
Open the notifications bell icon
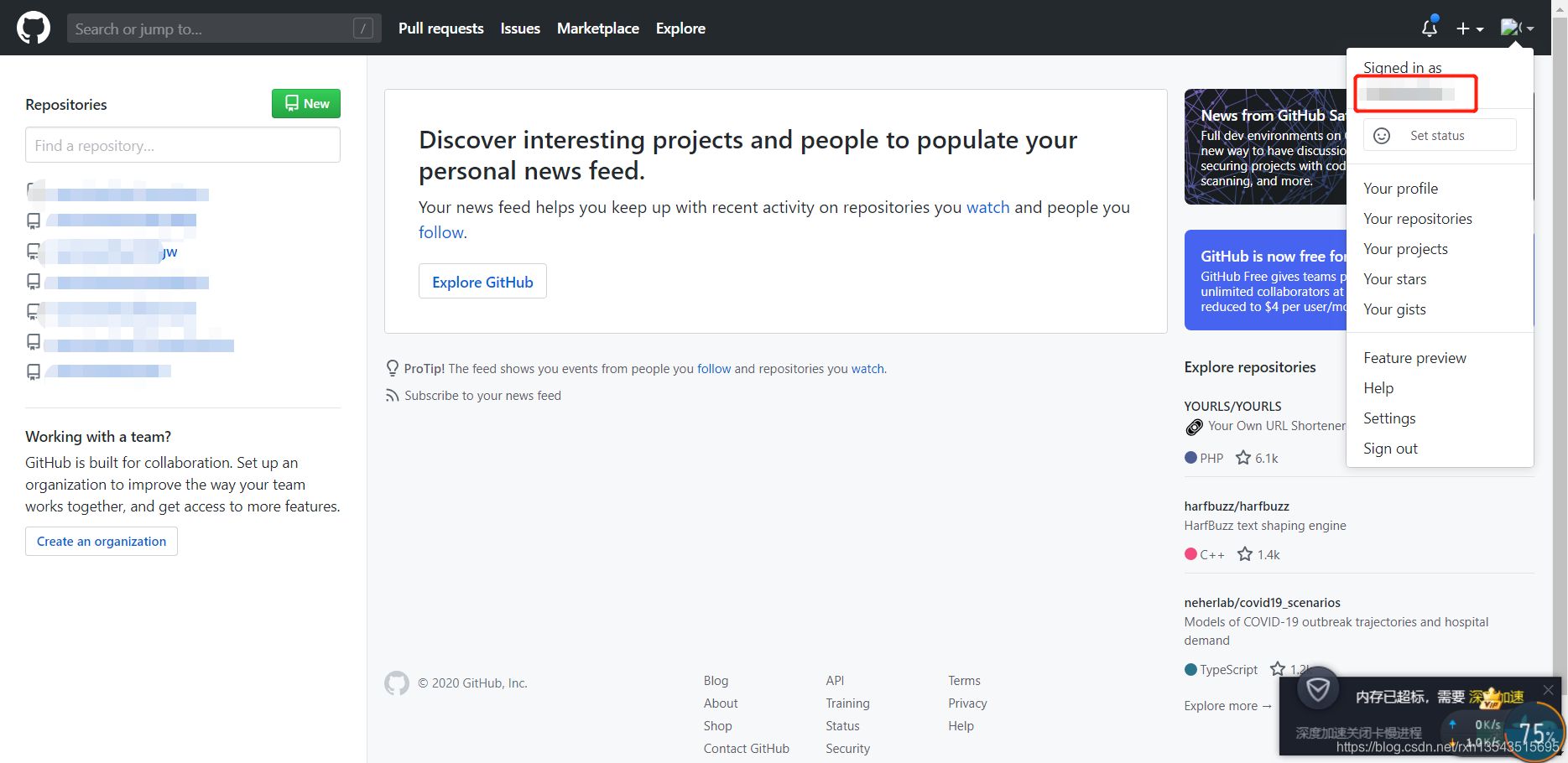point(1430,28)
